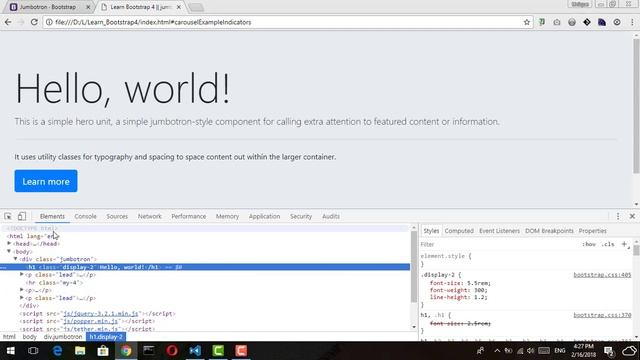Open DevTools customize three-dot menu
640x360 pixels.
click(618, 216)
